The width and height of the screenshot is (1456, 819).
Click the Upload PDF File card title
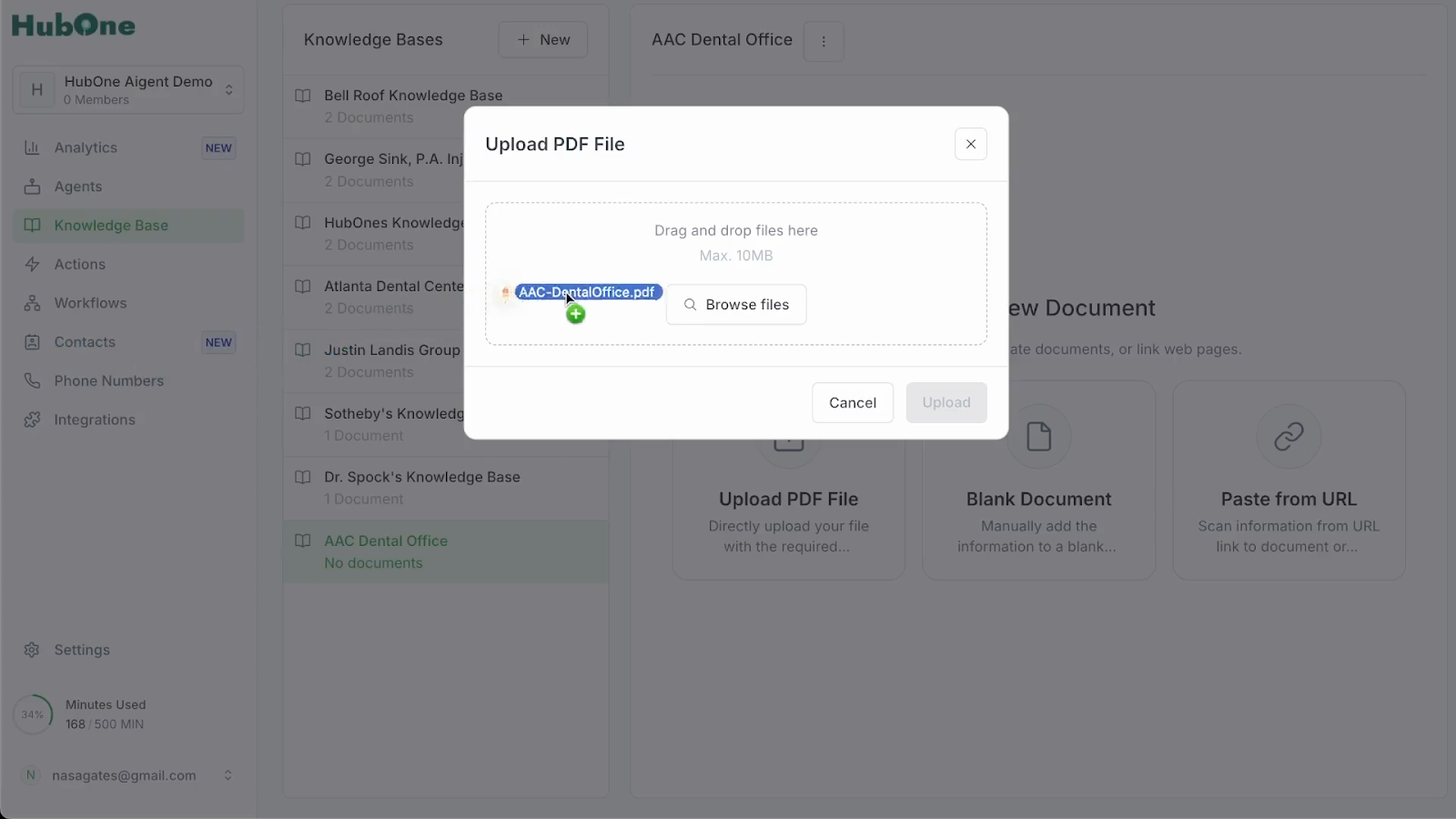point(788,499)
